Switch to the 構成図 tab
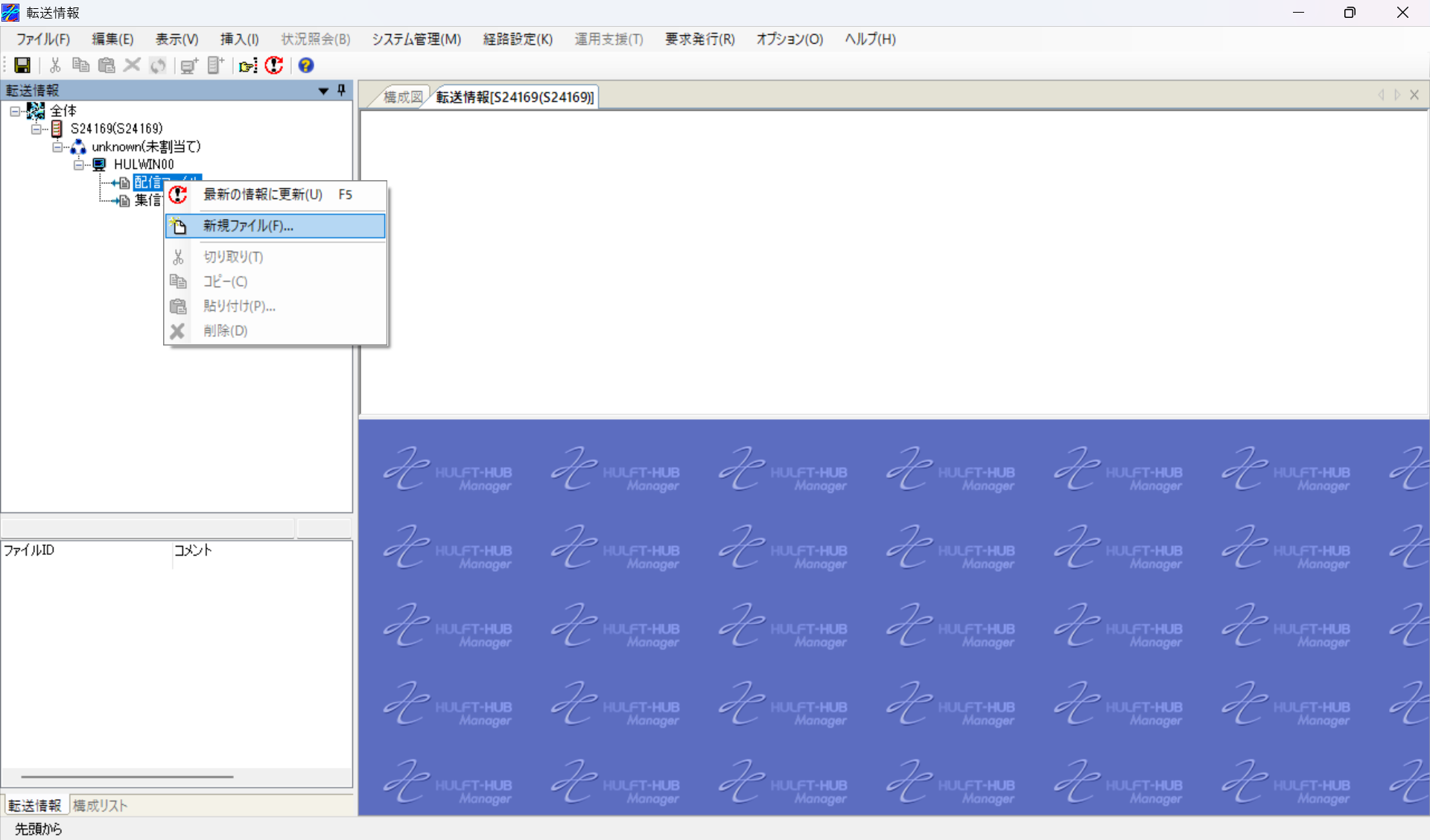The height and width of the screenshot is (840, 1430). coord(402,97)
